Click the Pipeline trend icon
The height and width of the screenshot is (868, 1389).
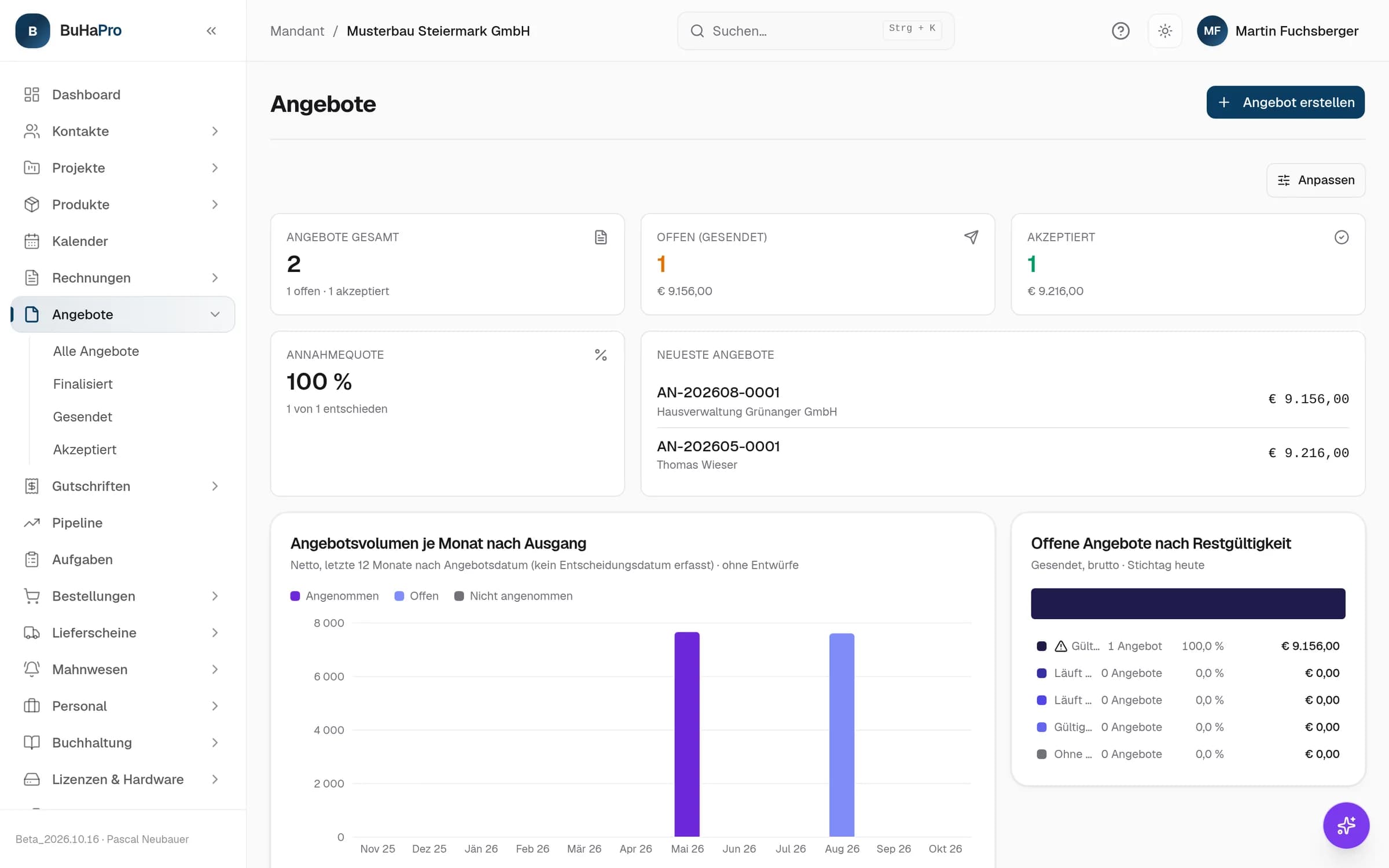pos(32,523)
